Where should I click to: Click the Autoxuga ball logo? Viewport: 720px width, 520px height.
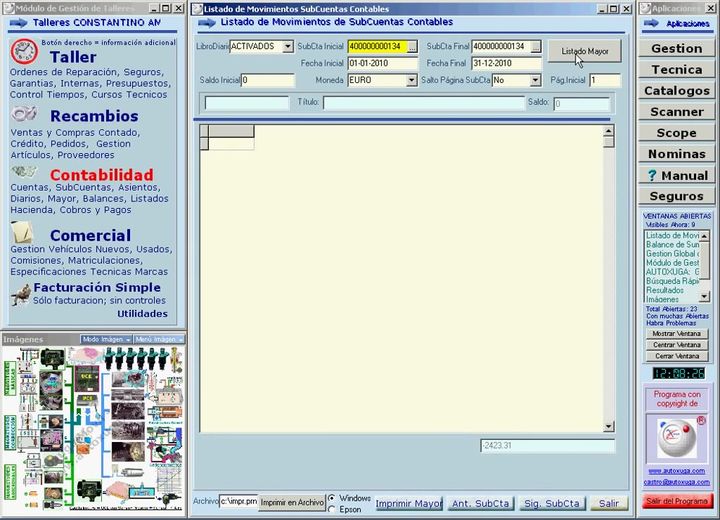[675, 438]
